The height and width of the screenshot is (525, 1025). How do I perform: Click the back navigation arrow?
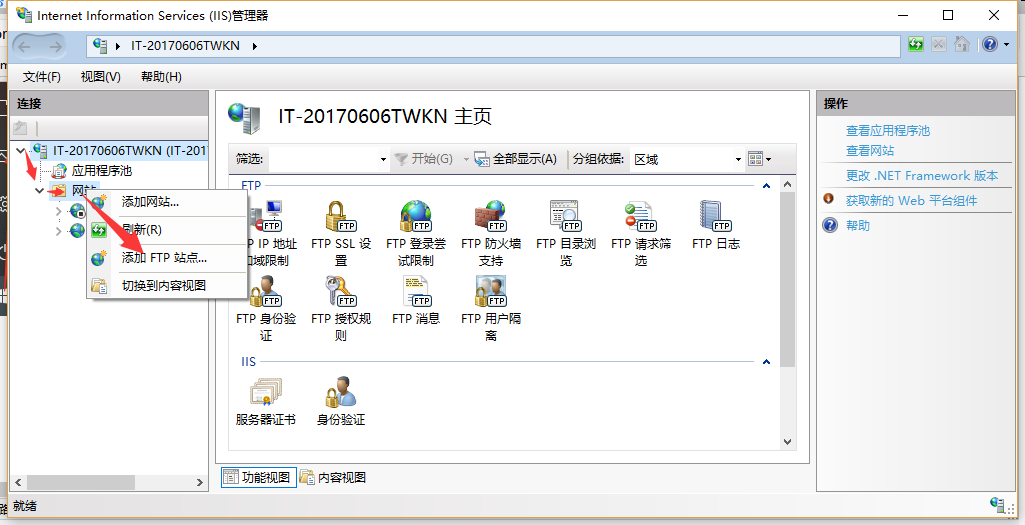25,46
